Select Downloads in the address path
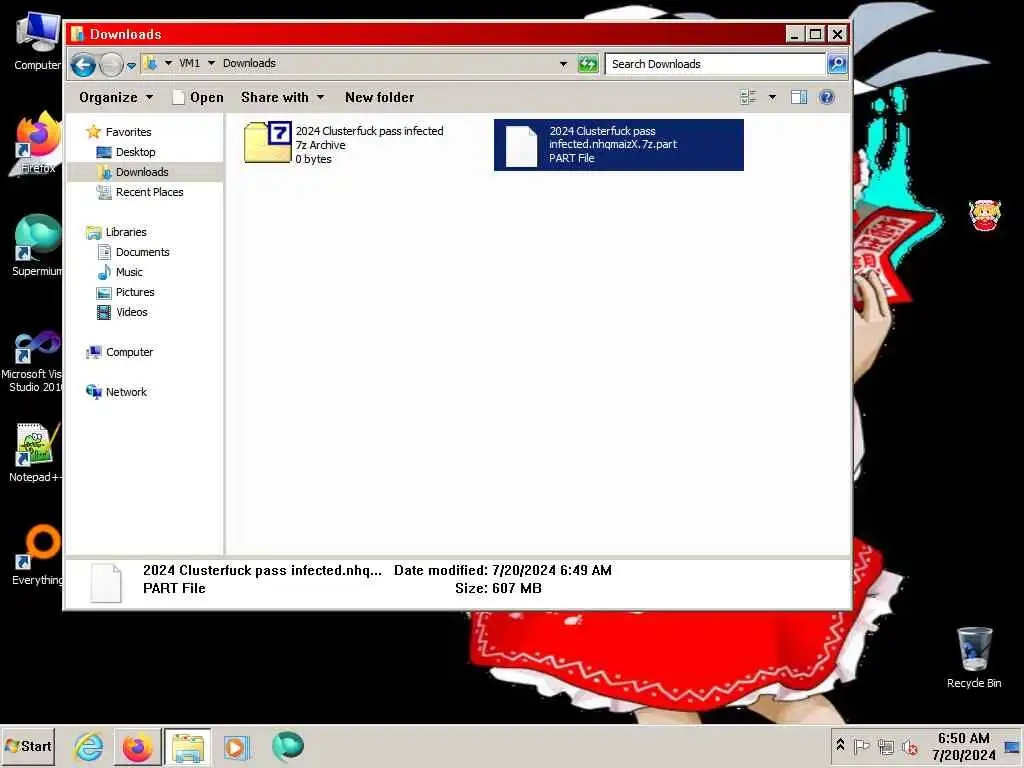The width and height of the screenshot is (1024, 768). coord(249,63)
